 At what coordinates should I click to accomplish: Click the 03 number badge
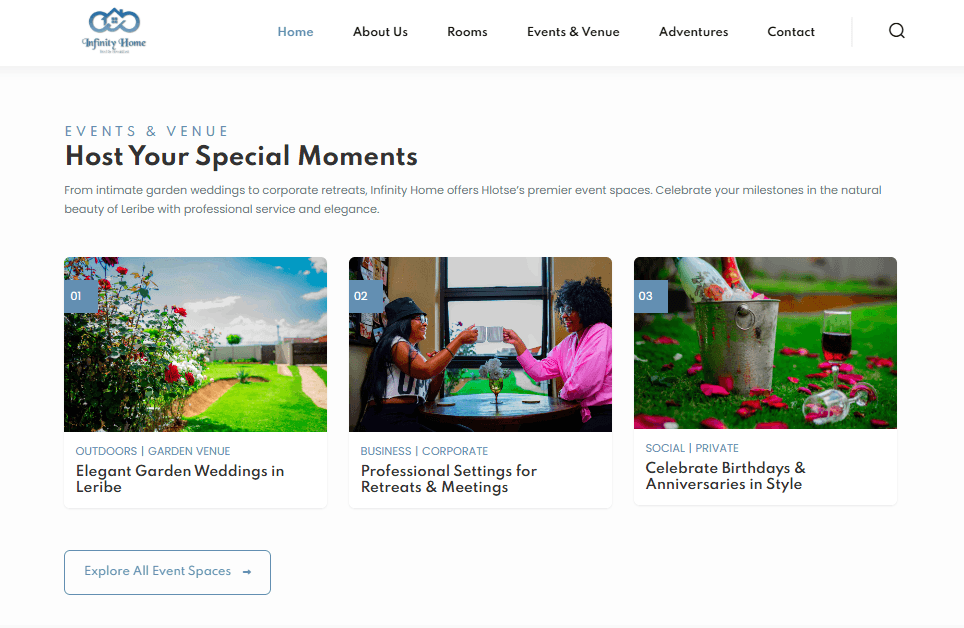point(650,296)
